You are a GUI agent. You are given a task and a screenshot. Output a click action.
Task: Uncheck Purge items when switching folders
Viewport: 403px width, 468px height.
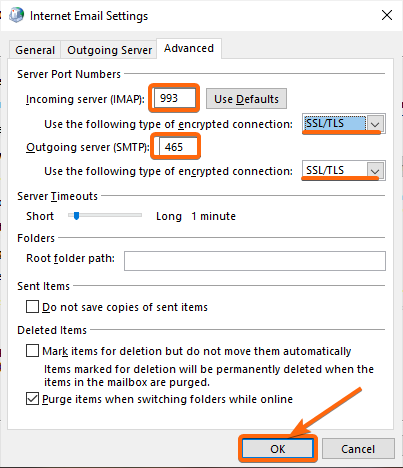(32, 399)
